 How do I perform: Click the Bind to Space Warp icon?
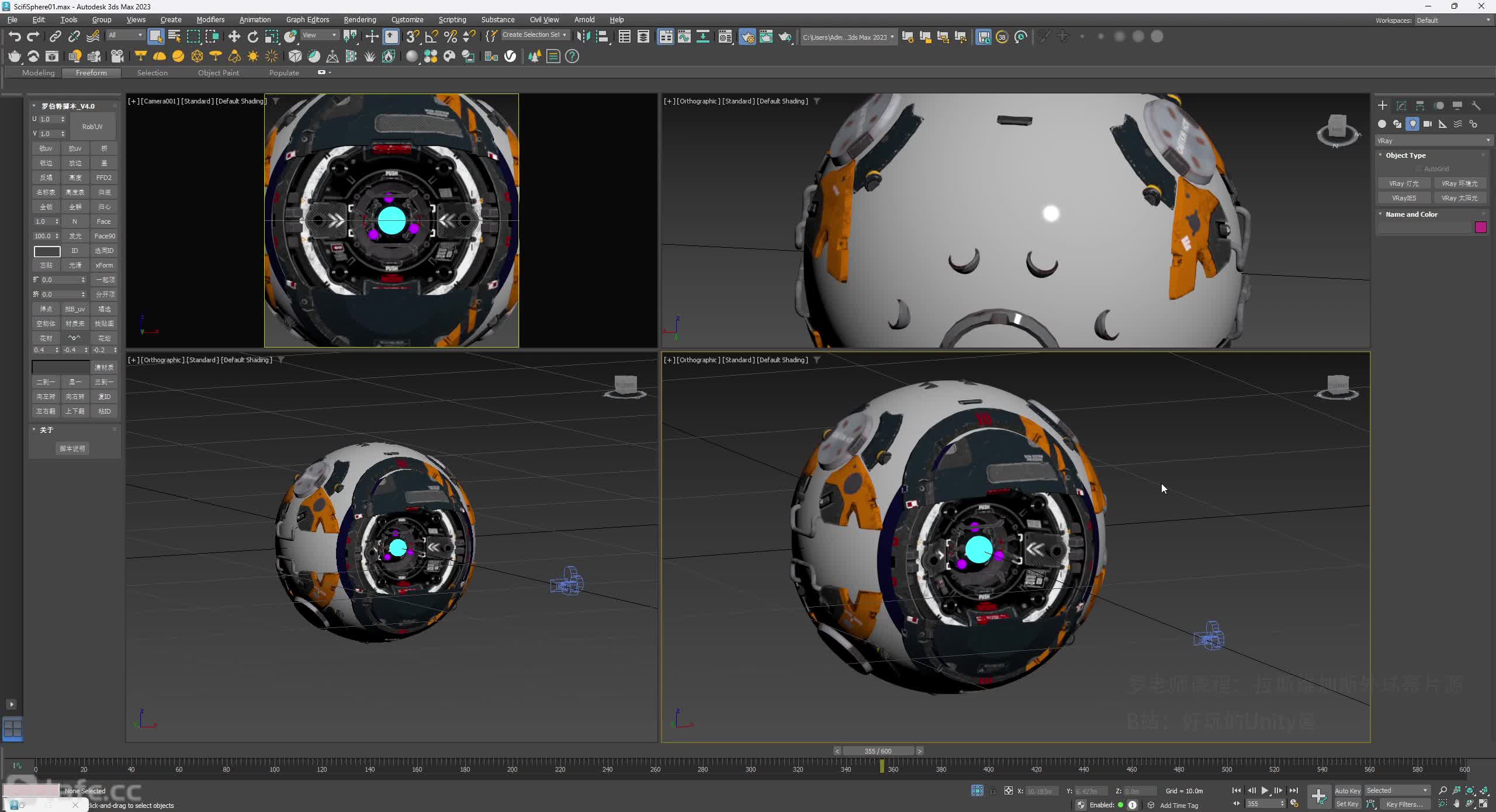(x=93, y=37)
